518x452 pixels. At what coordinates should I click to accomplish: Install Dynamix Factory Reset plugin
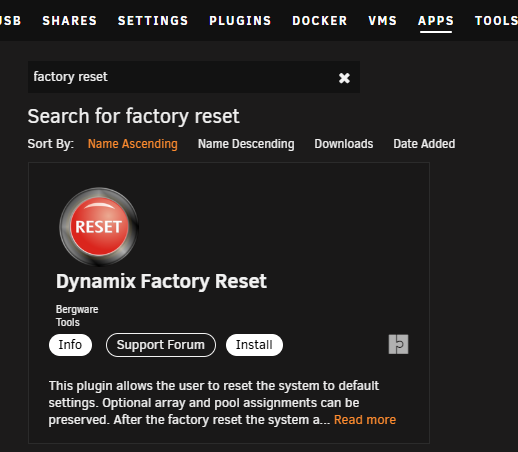pos(254,345)
